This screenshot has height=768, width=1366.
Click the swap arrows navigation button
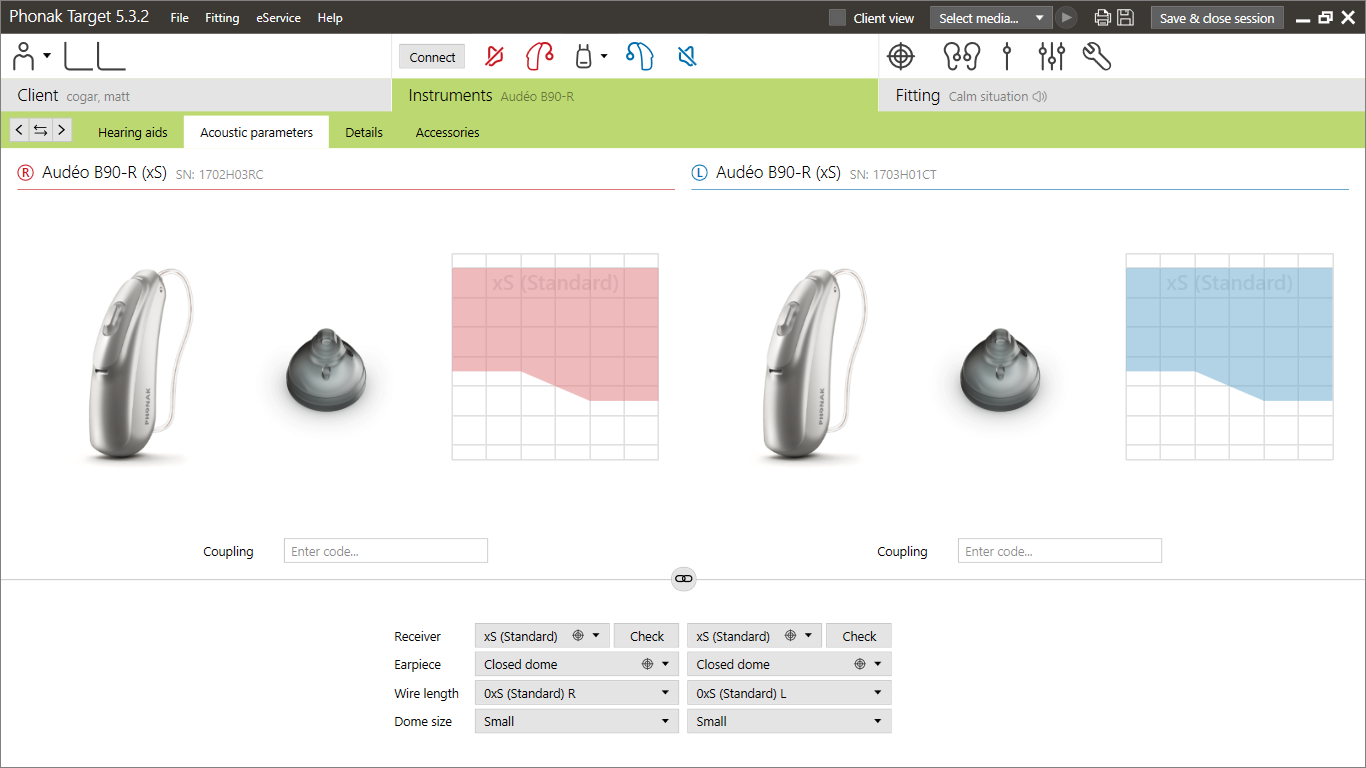click(x=40, y=129)
